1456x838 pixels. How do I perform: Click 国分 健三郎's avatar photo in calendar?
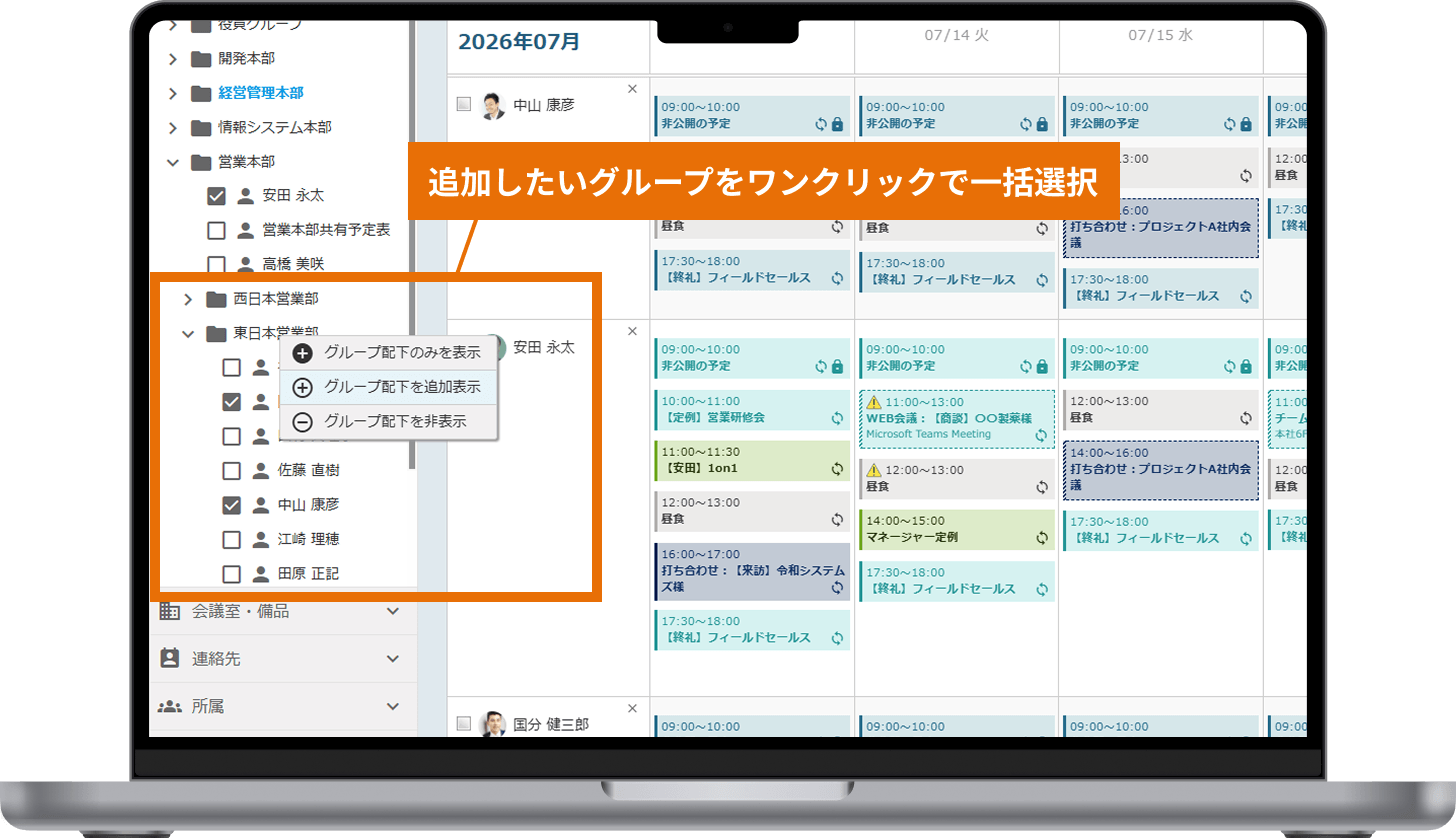pyautogui.click(x=493, y=724)
